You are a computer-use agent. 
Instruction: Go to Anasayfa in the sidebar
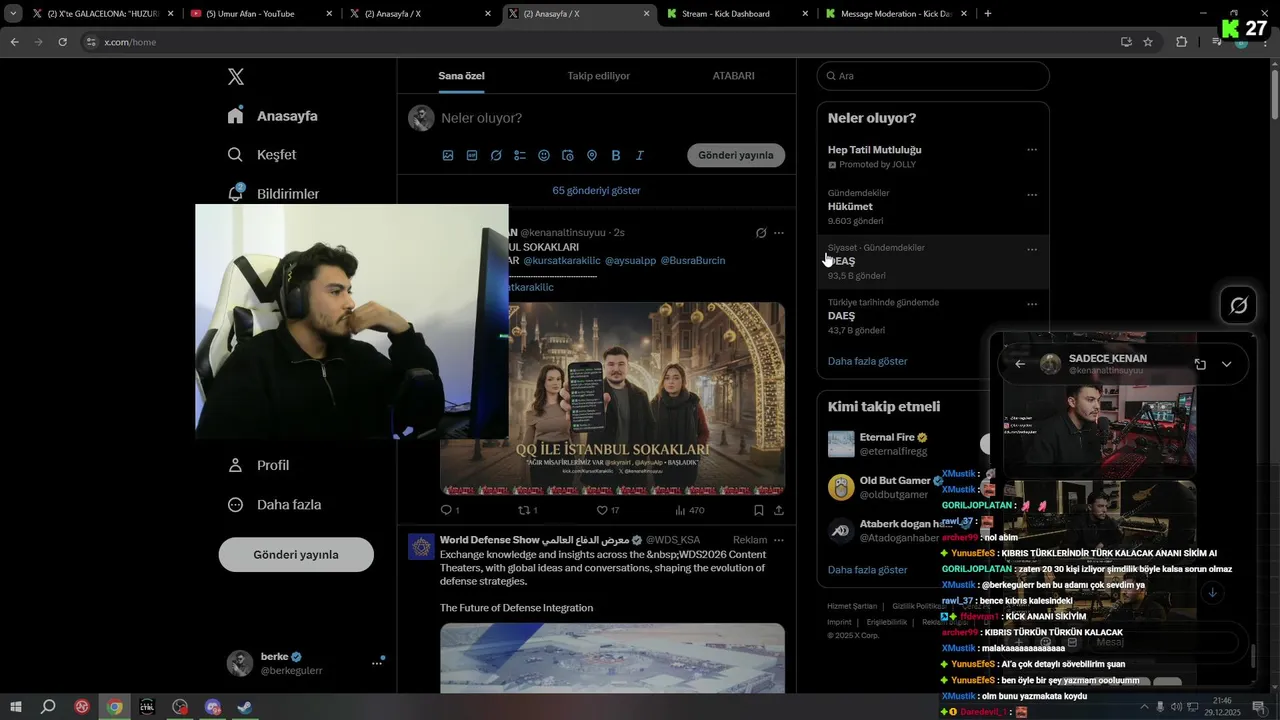(x=273, y=116)
